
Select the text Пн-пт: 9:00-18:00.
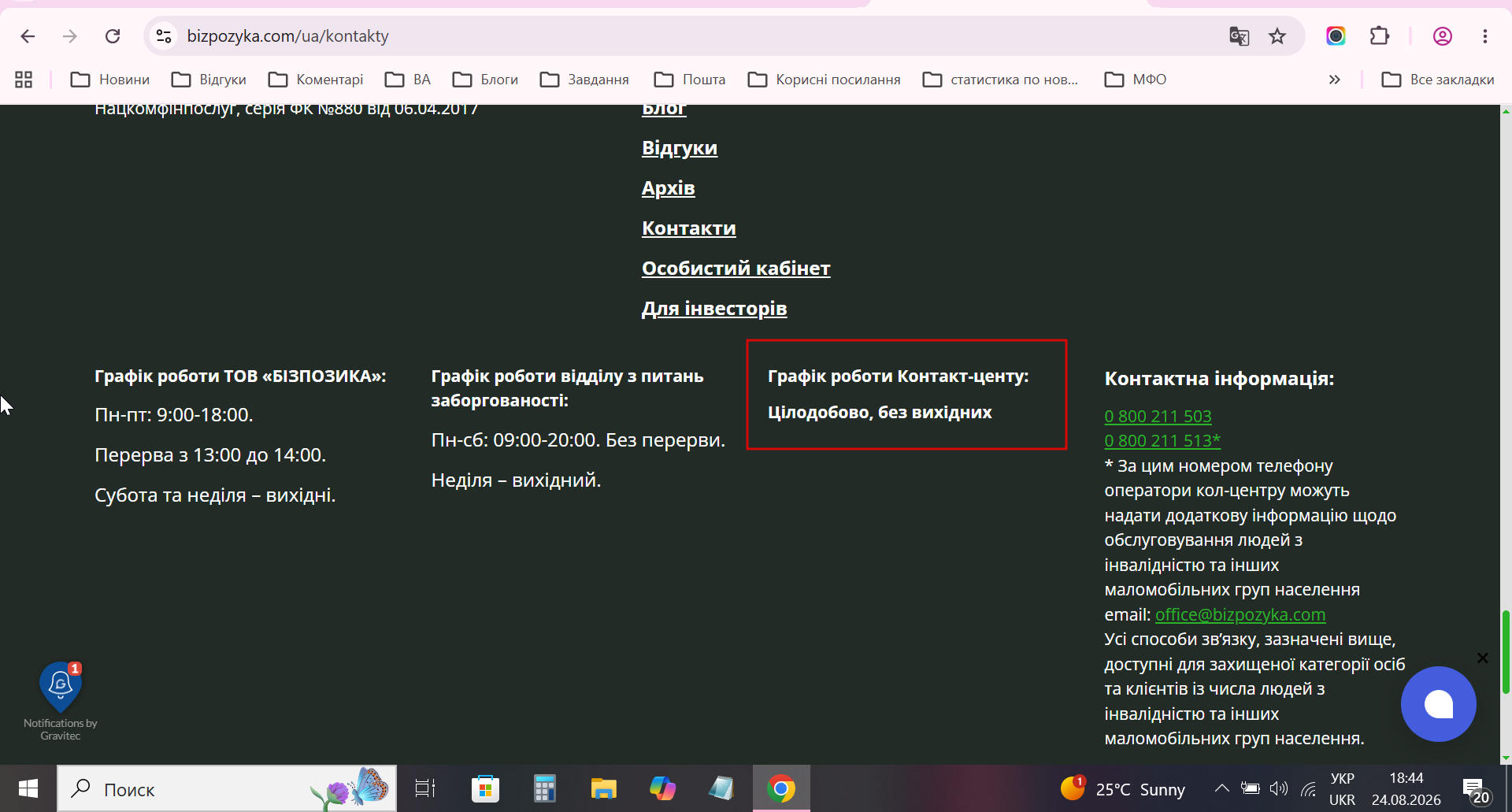174,415
